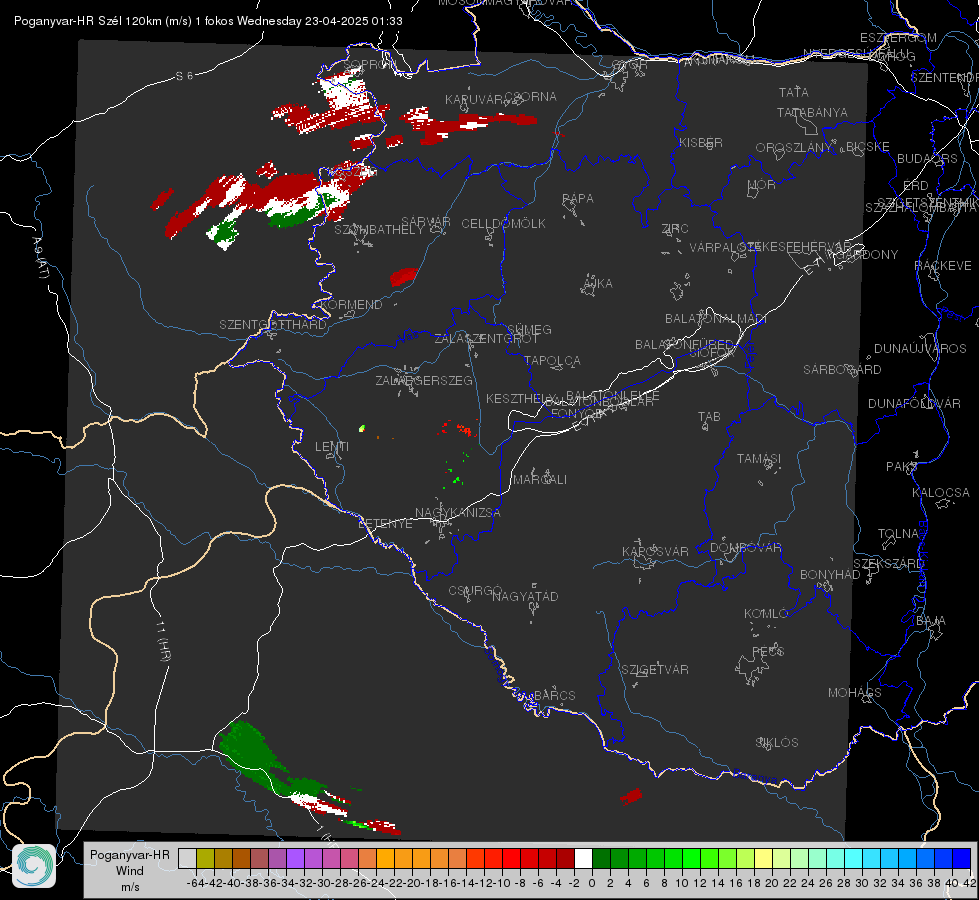This screenshot has height=900, width=979.
Task: Click the RÁCKEVE city label
Action: pos(943,266)
